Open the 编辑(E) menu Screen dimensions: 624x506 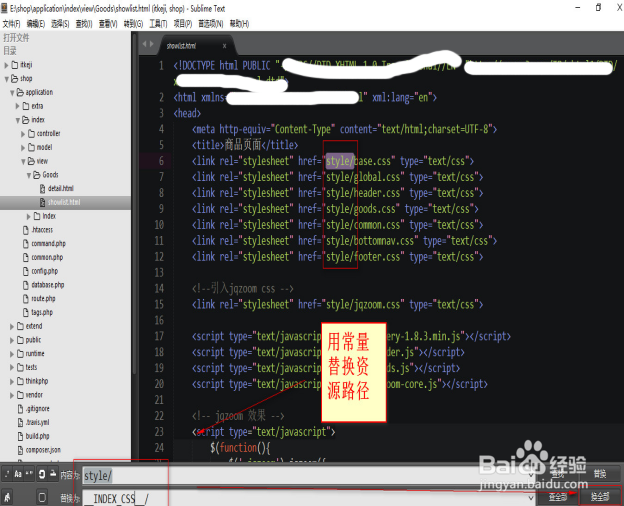tap(35, 24)
